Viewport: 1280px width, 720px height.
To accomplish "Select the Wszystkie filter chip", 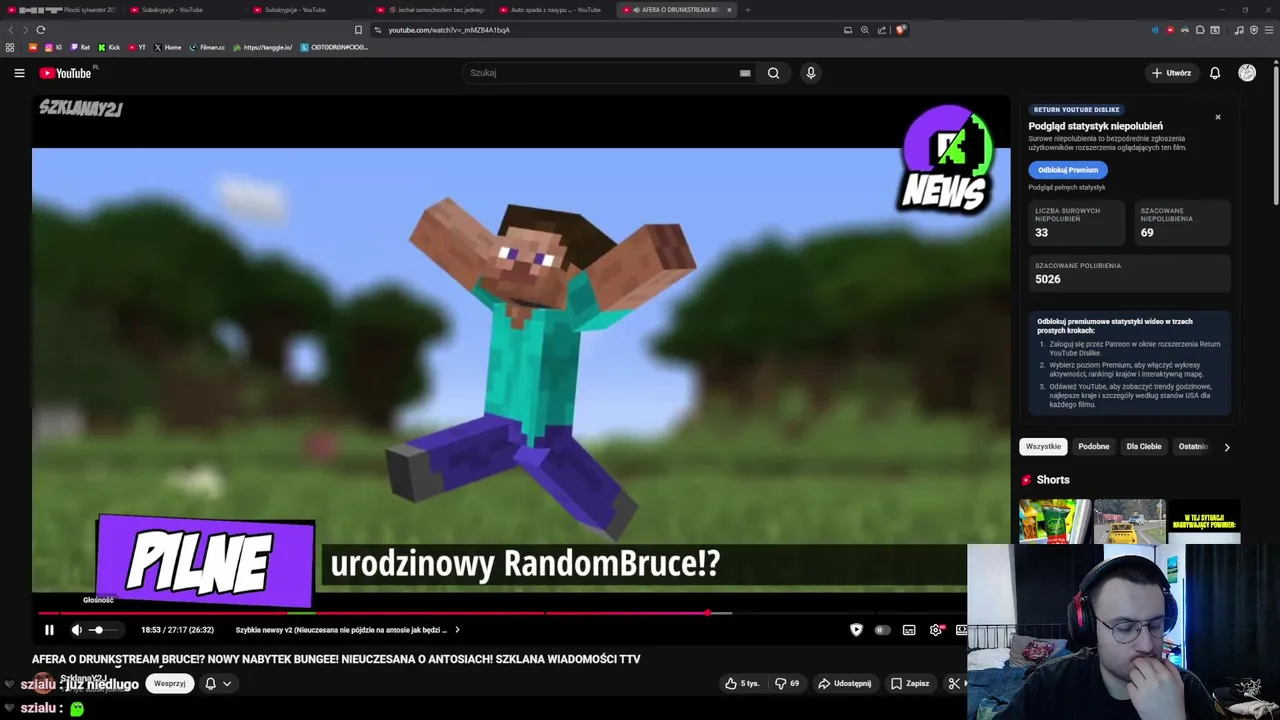I will tap(1043, 447).
